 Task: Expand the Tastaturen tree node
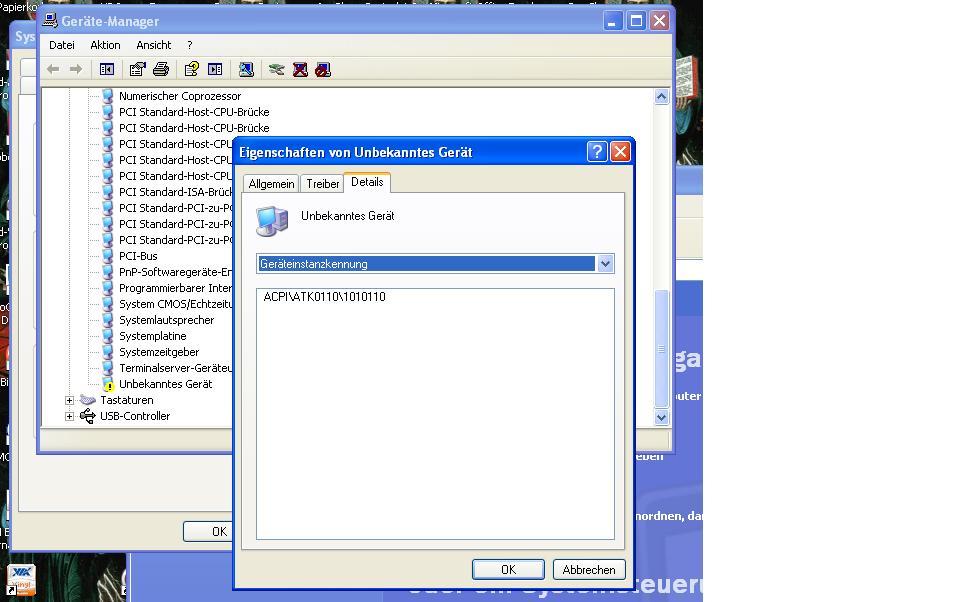click(x=69, y=400)
